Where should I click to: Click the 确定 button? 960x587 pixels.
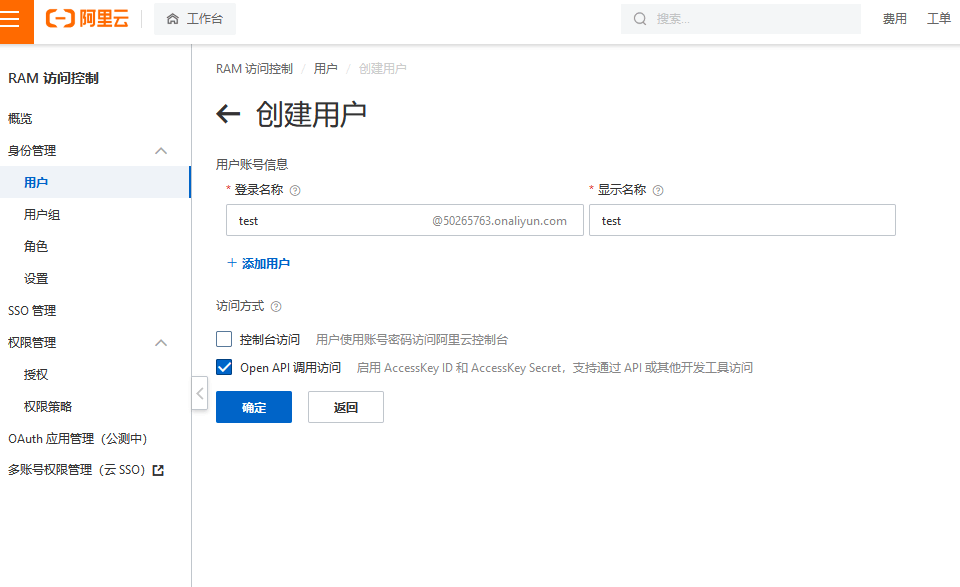(x=254, y=407)
